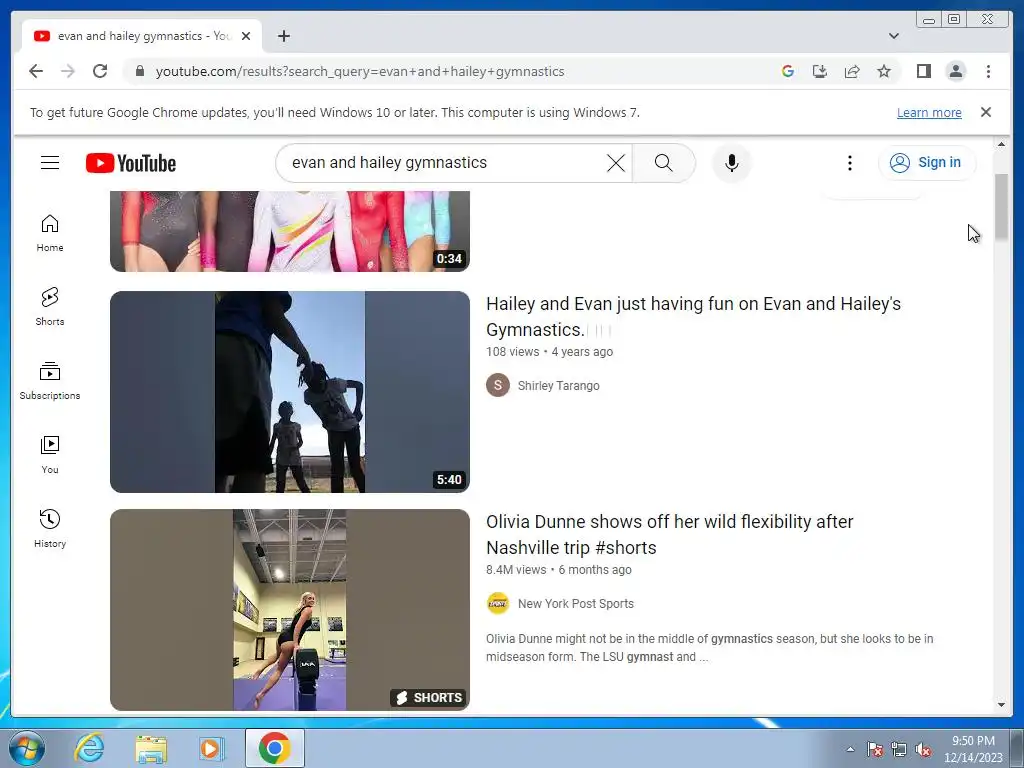Image resolution: width=1024 pixels, height=768 pixels.
Task: Share this page from address bar
Action: coord(852,71)
